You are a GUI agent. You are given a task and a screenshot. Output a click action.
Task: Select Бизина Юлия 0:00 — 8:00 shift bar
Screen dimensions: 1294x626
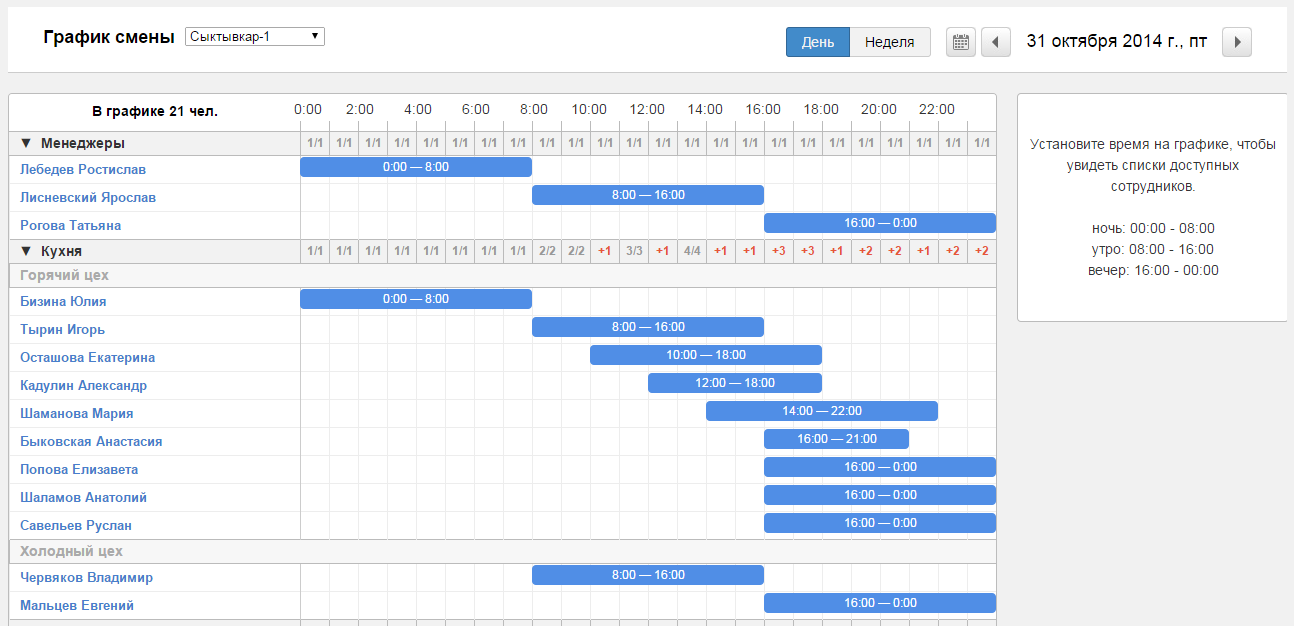(x=416, y=299)
